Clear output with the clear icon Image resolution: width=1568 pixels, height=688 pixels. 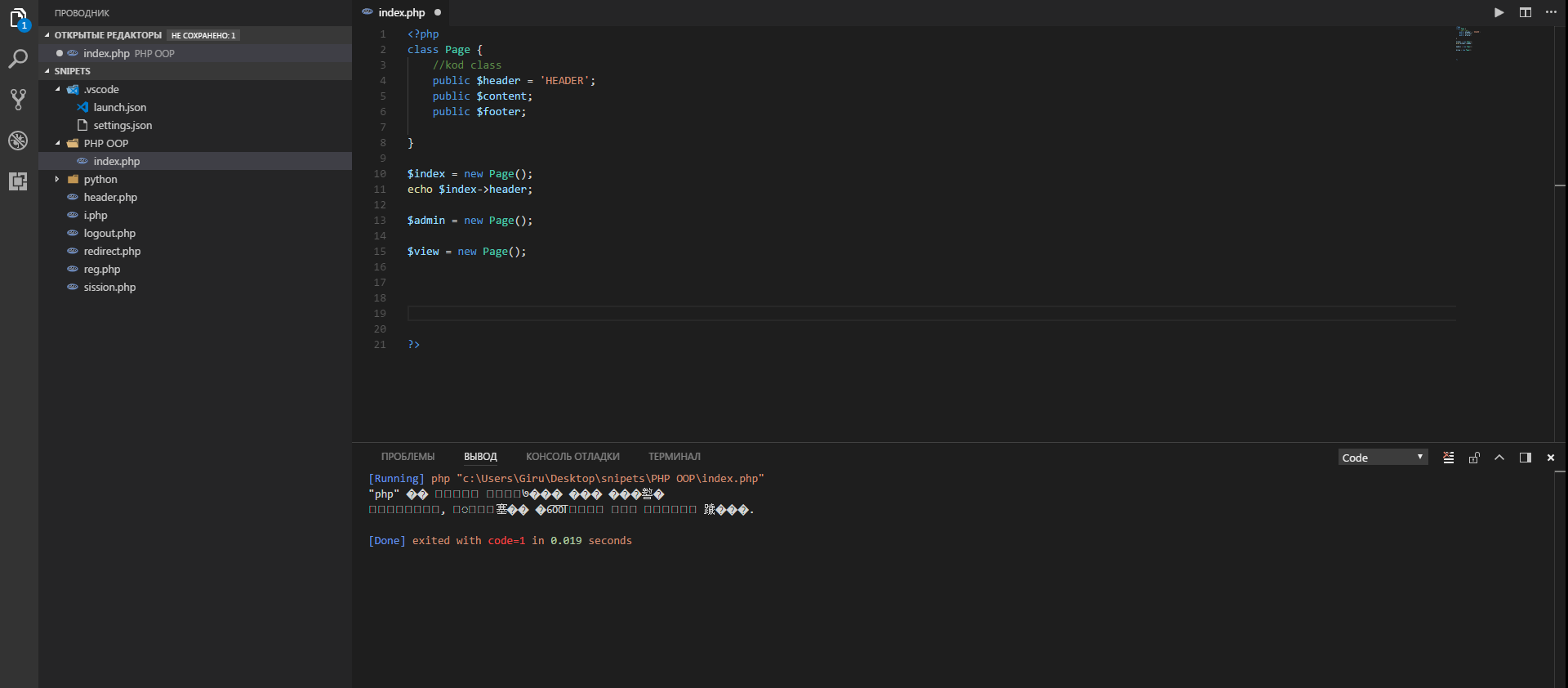point(1448,458)
